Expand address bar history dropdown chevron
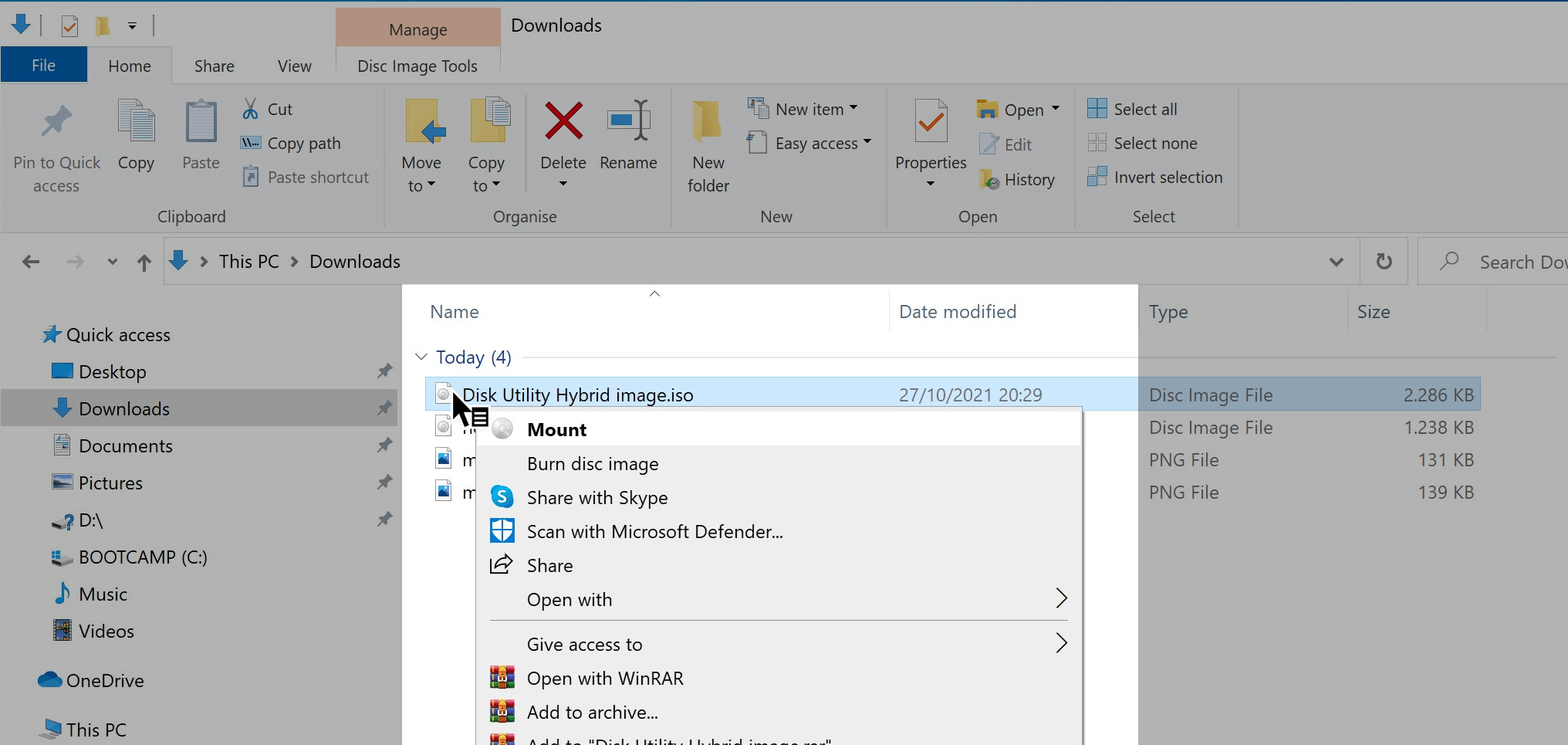This screenshot has width=1568, height=745. pos(1337,262)
